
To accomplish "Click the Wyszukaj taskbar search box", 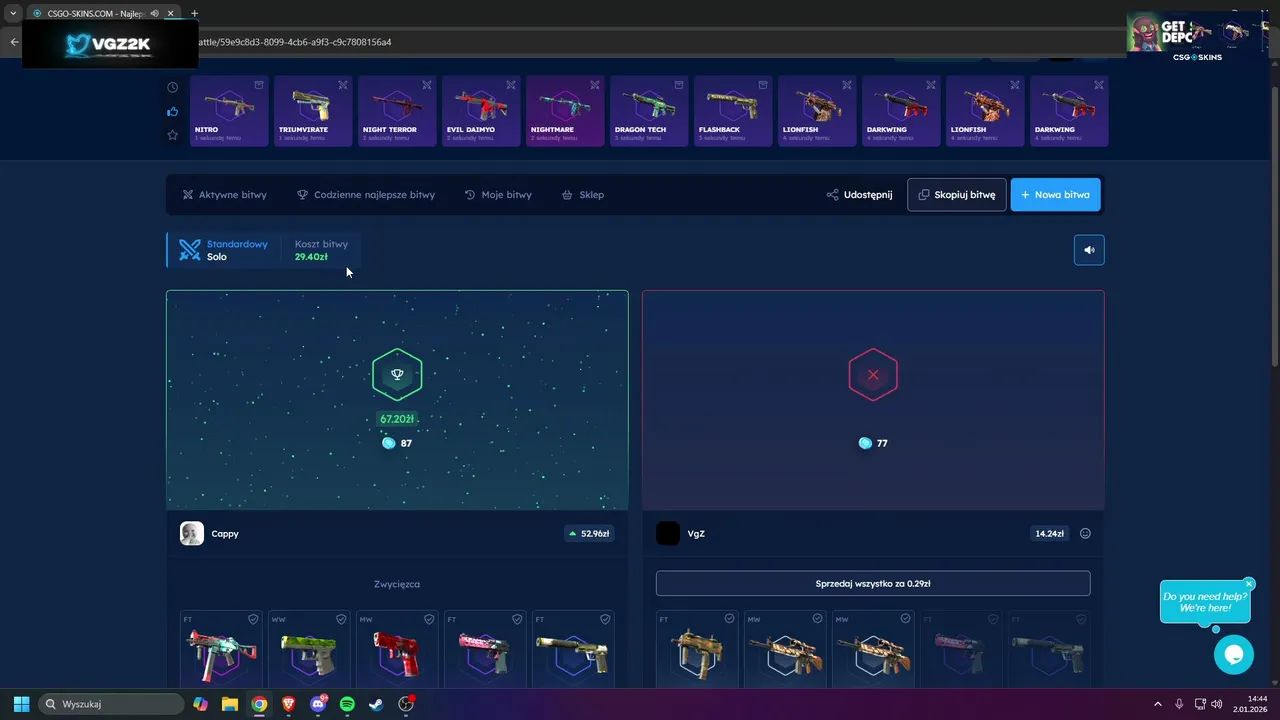I will [x=110, y=704].
